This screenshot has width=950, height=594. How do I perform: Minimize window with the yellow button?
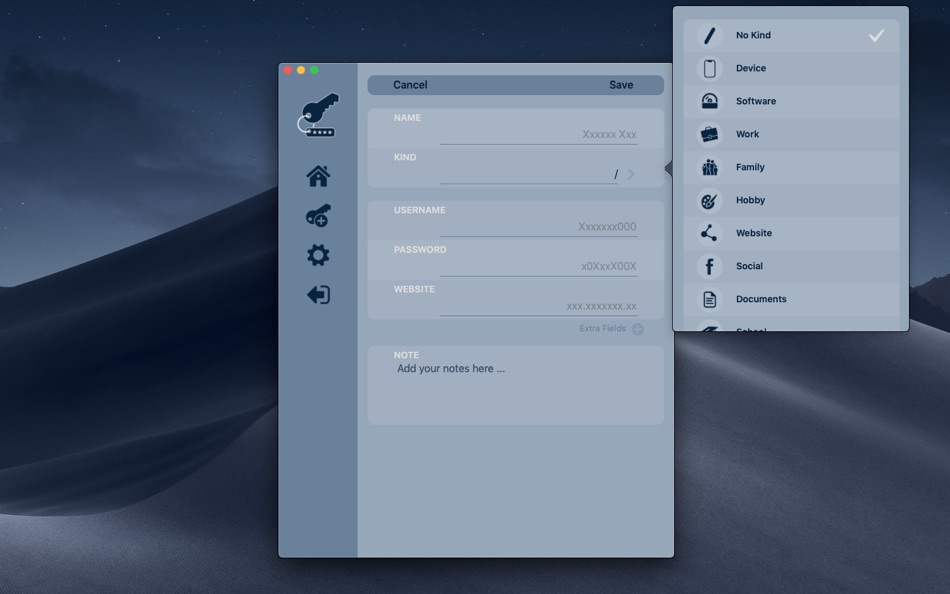[301, 70]
